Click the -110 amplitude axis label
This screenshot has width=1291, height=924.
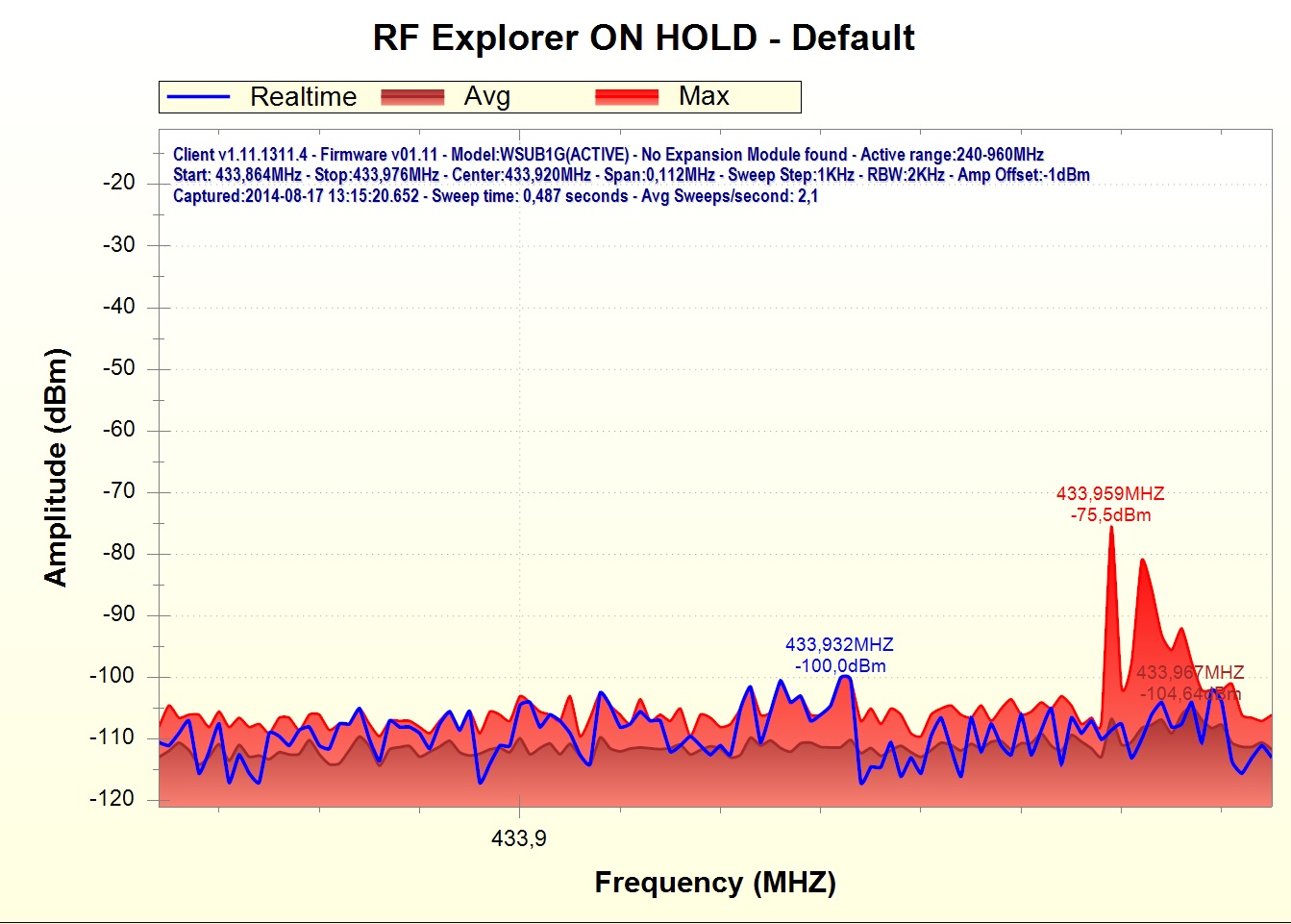coord(112,737)
